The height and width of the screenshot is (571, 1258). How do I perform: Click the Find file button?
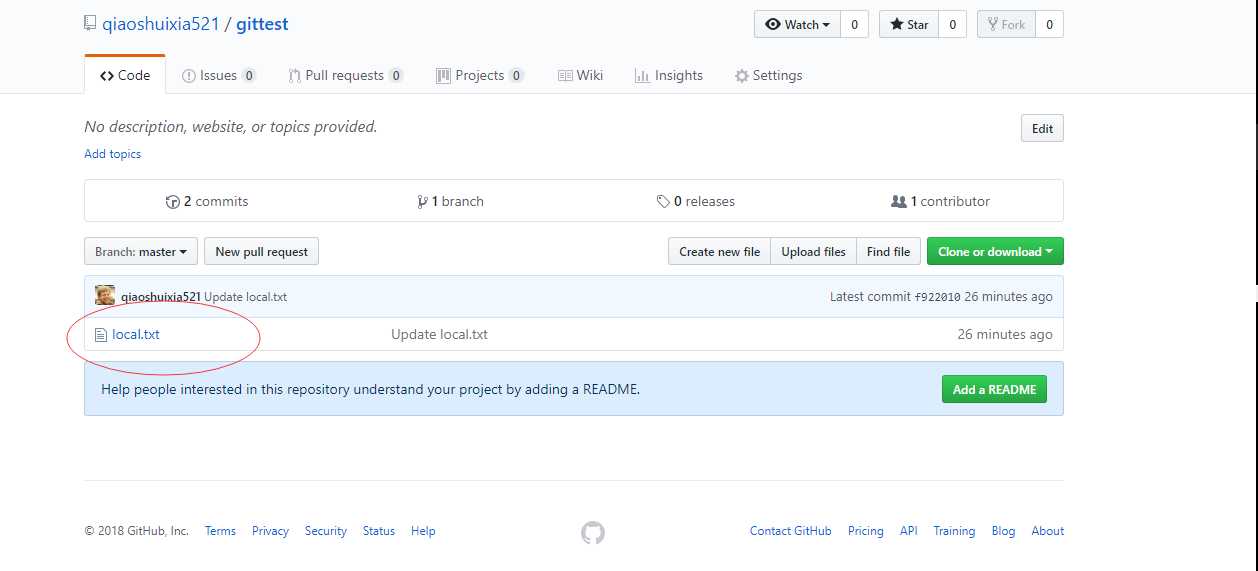coord(888,251)
